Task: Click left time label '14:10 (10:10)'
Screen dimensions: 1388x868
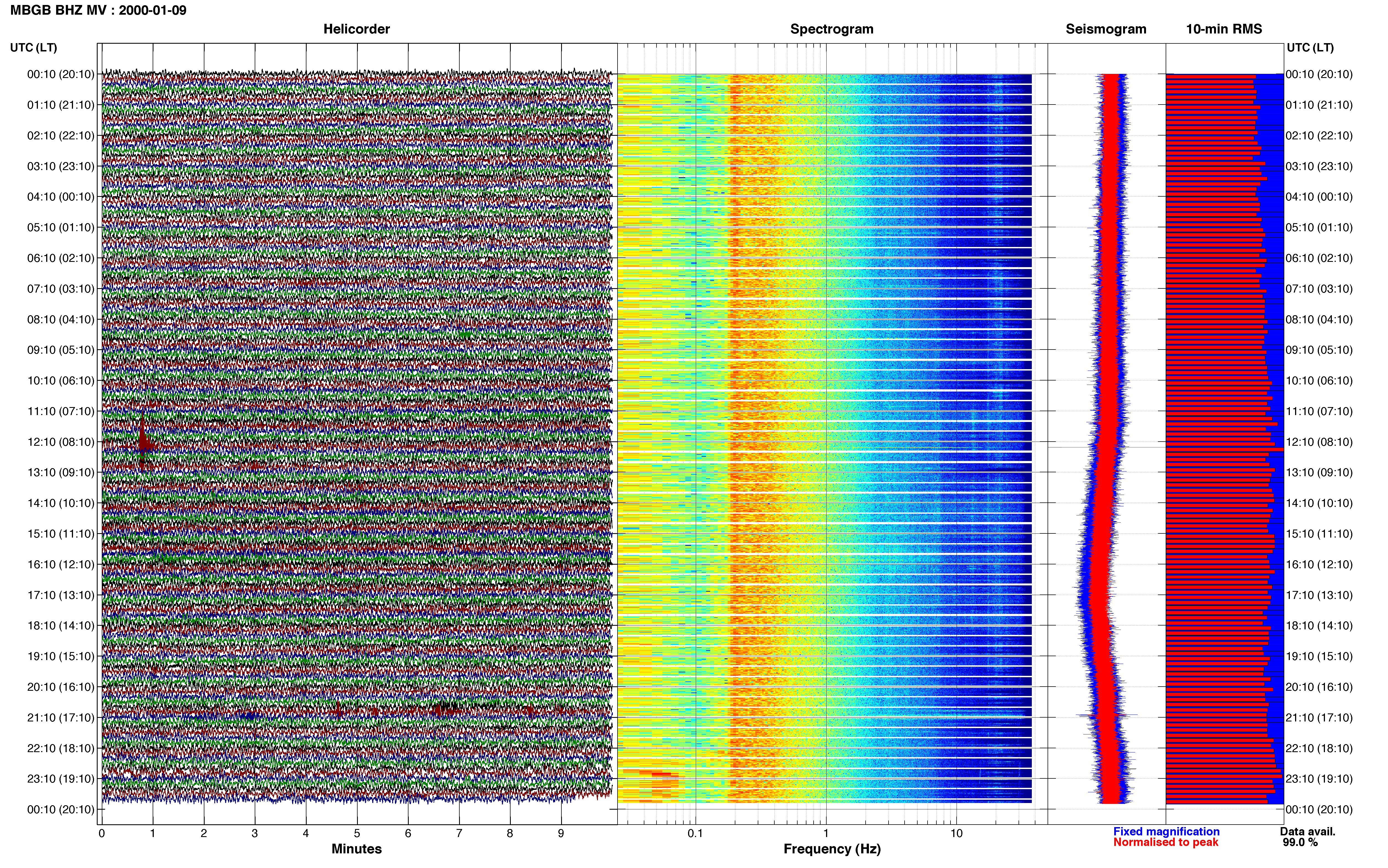Action: (x=61, y=504)
